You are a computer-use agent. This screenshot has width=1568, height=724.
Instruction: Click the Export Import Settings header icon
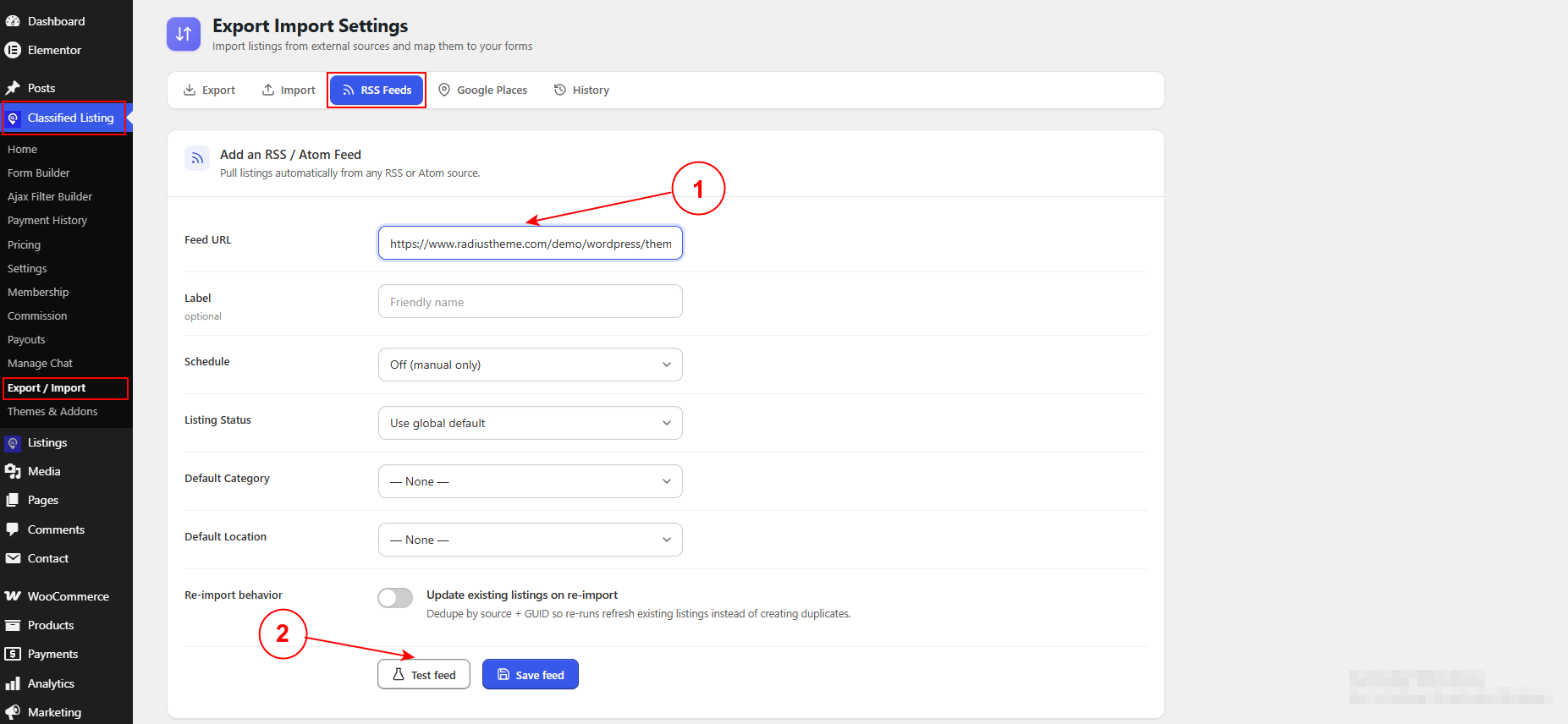coord(184,34)
